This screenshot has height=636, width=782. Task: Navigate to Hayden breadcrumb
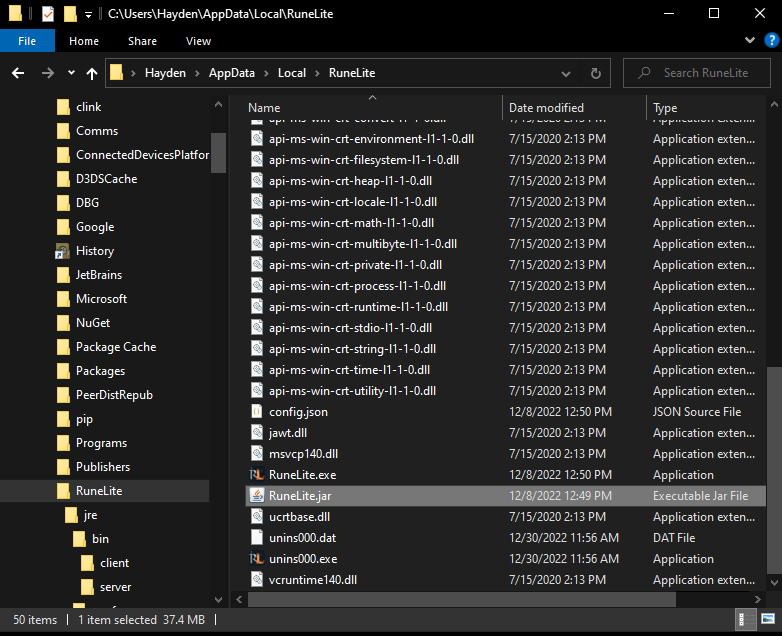(165, 73)
